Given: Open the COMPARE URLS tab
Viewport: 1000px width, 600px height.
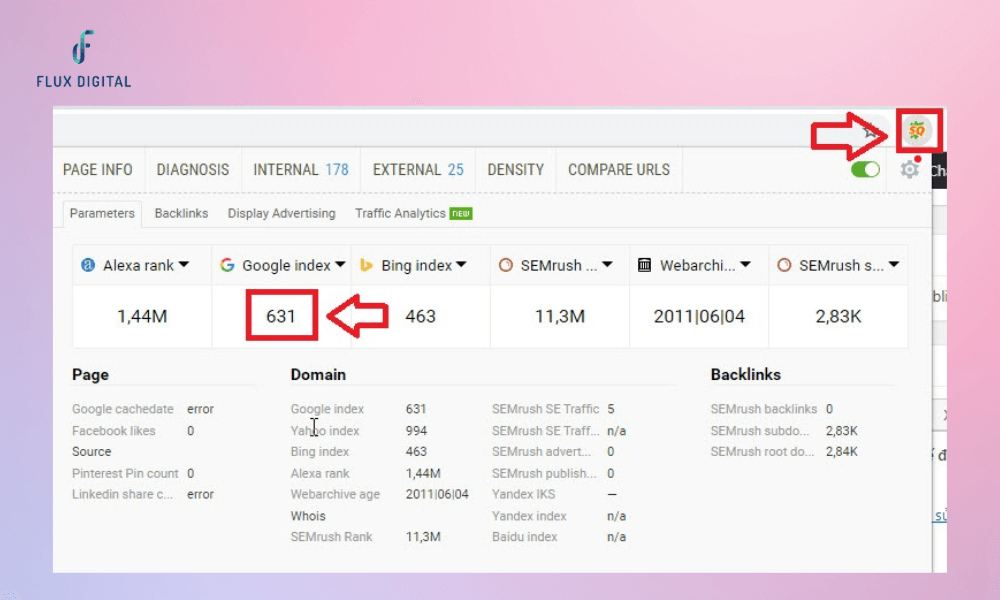Looking at the screenshot, I should point(619,170).
